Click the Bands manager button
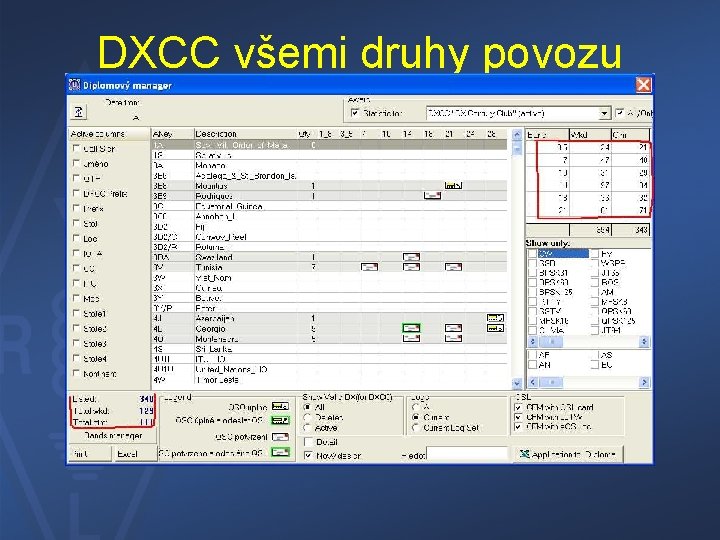Image resolution: width=720 pixels, height=540 pixels. coord(113,435)
